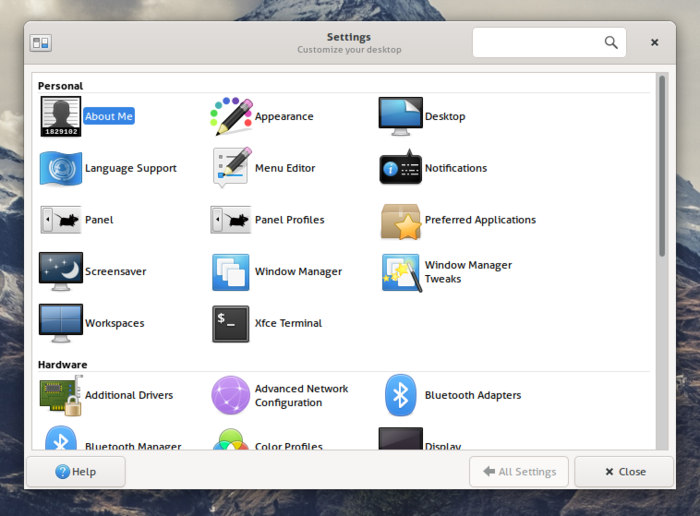Screen dimensions: 700x516
Task: Click the "Workspaces" label
Action: [x=115, y=323]
